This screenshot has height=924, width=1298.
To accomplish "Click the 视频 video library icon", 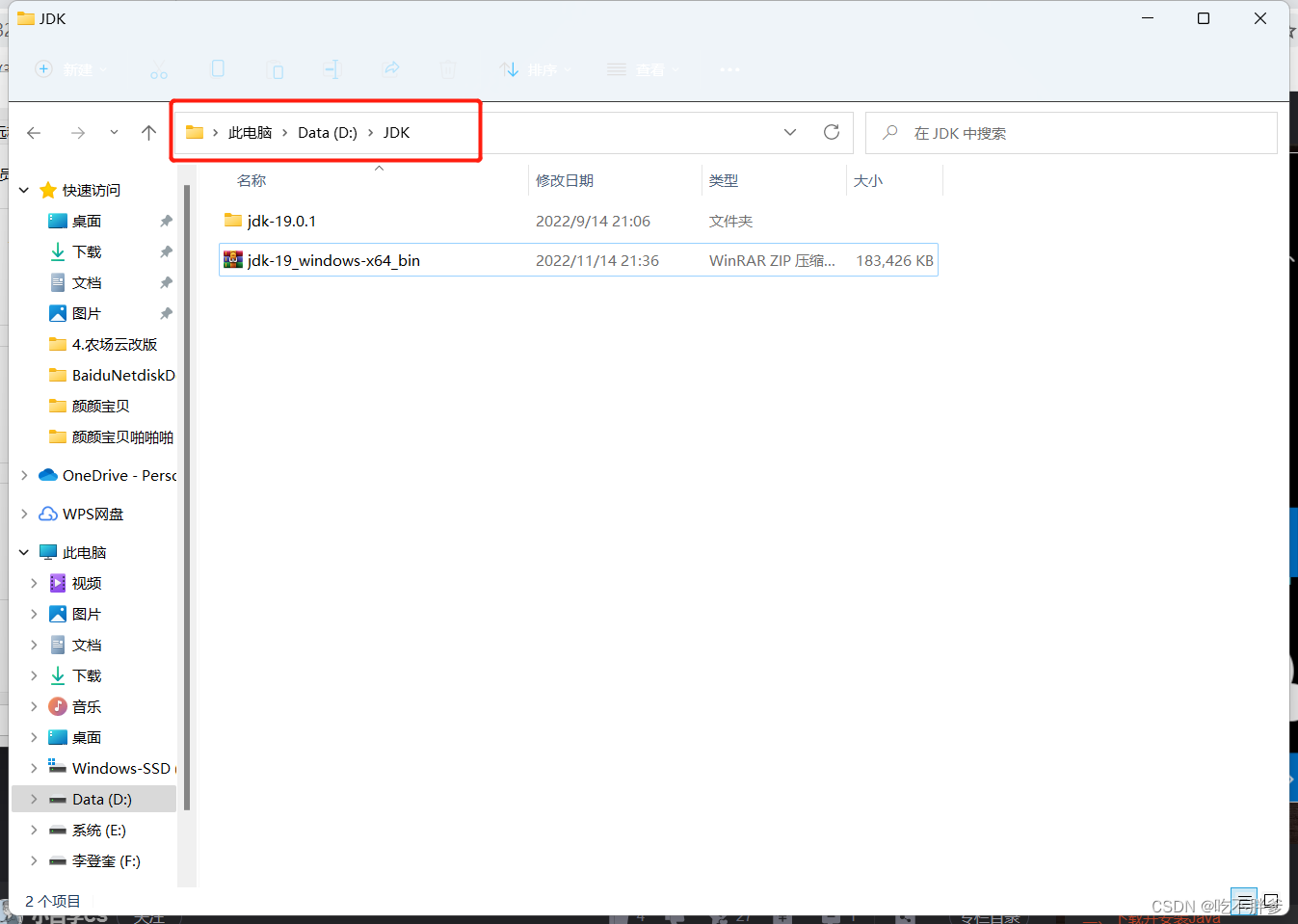I will click(x=58, y=583).
